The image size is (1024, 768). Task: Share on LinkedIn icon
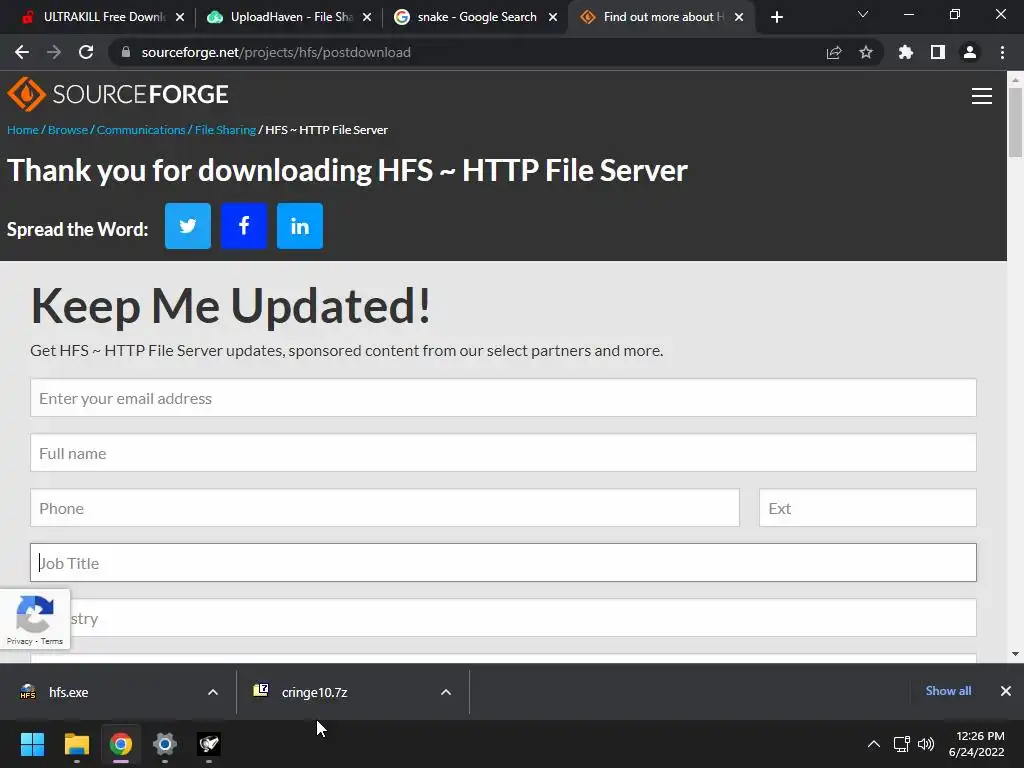[x=300, y=226]
